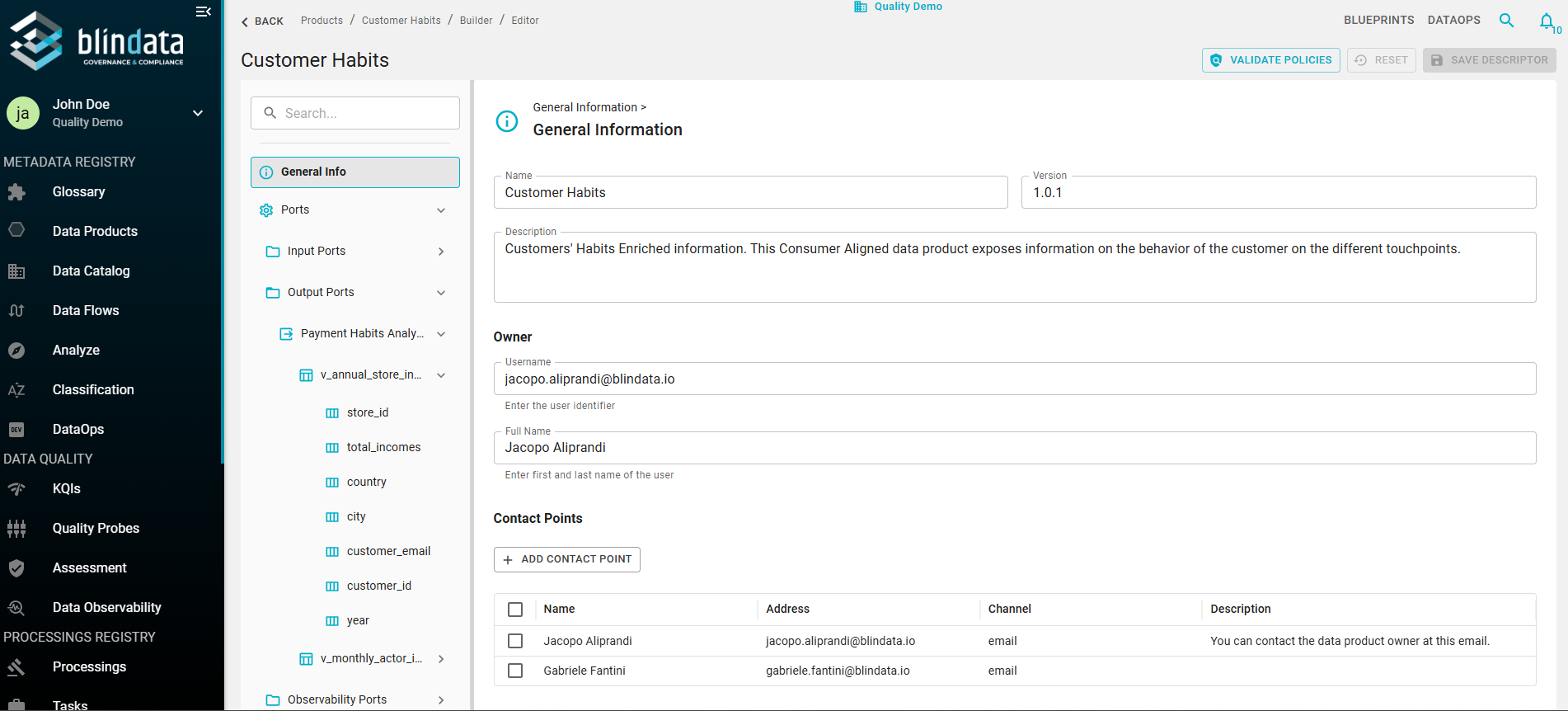Click Channel column header

1009,610
